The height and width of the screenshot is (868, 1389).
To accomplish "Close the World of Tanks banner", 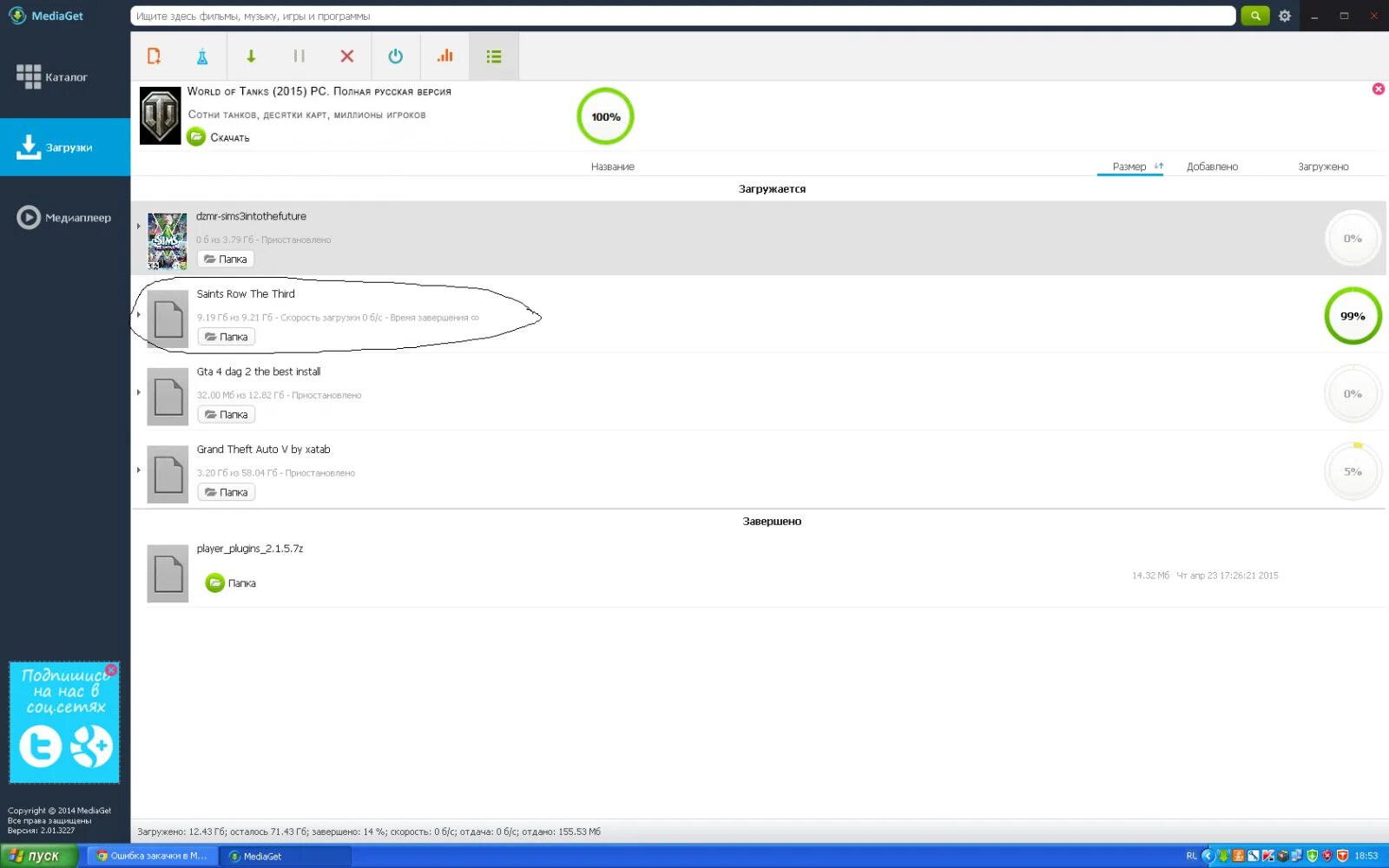I will pos(1378,89).
